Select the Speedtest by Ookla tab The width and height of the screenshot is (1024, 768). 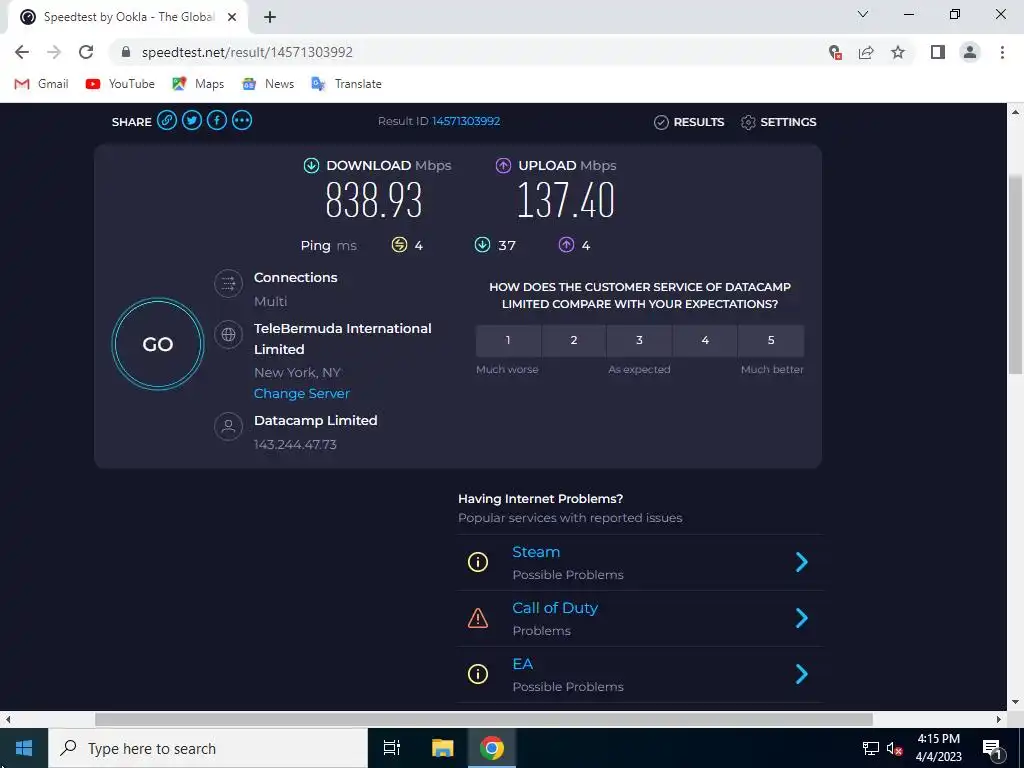(x=127, y=18)
